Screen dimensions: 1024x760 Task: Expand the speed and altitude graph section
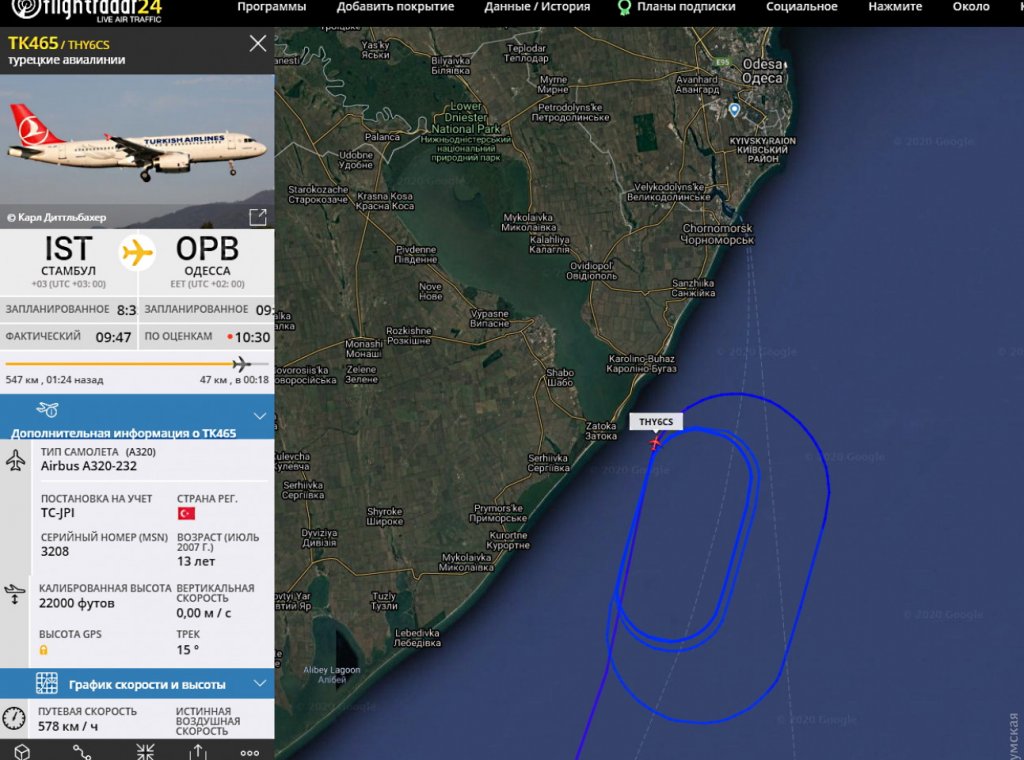260,684
